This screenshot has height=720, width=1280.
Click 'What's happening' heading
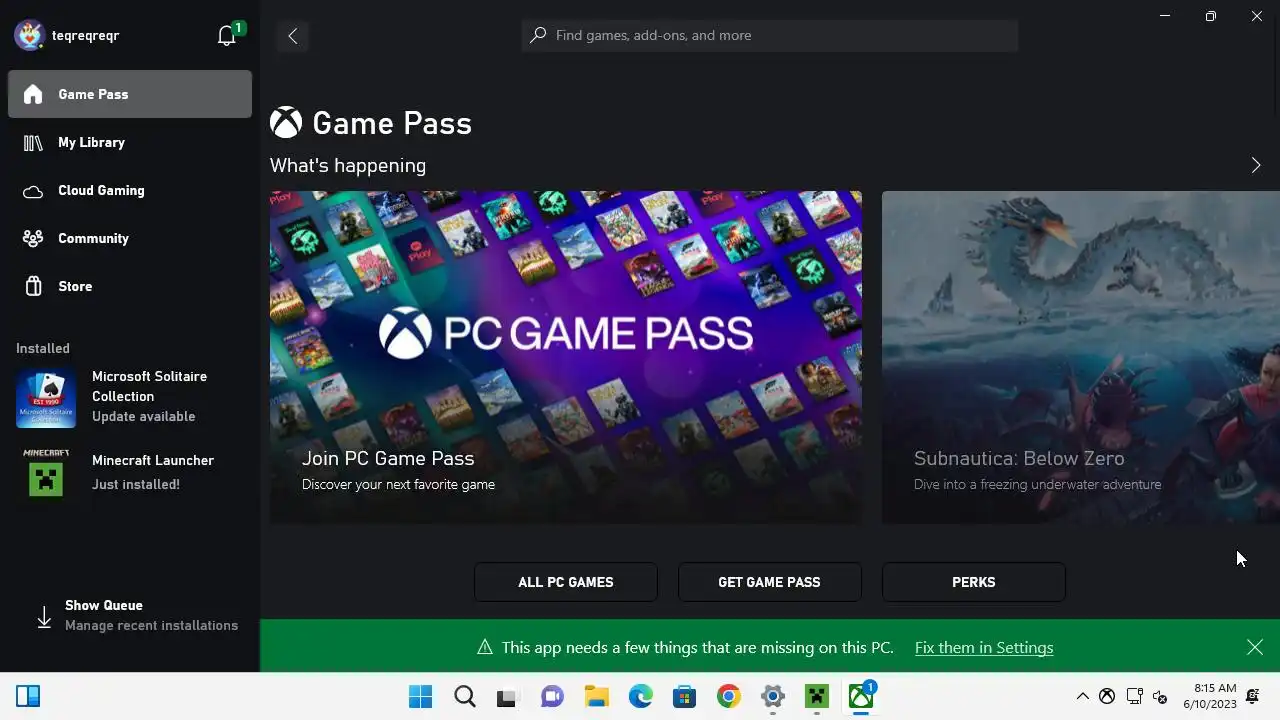coord(348,165)
